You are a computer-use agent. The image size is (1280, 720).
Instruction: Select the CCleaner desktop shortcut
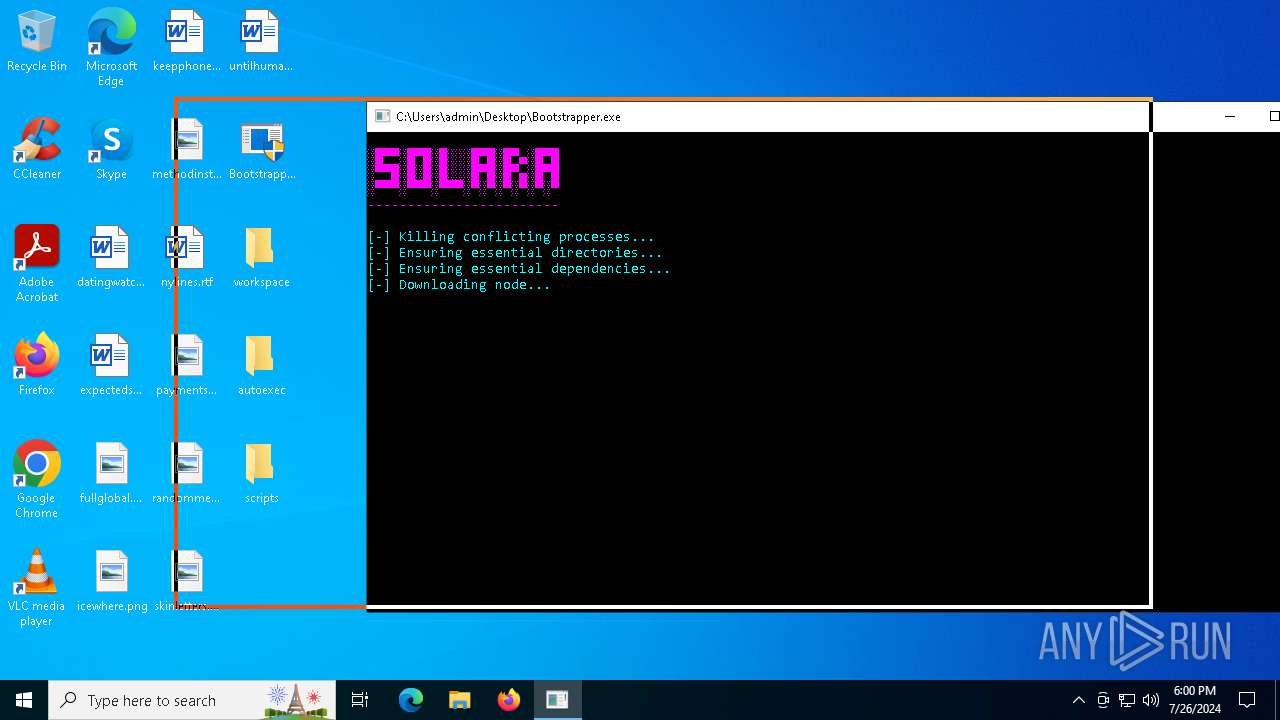37,150
